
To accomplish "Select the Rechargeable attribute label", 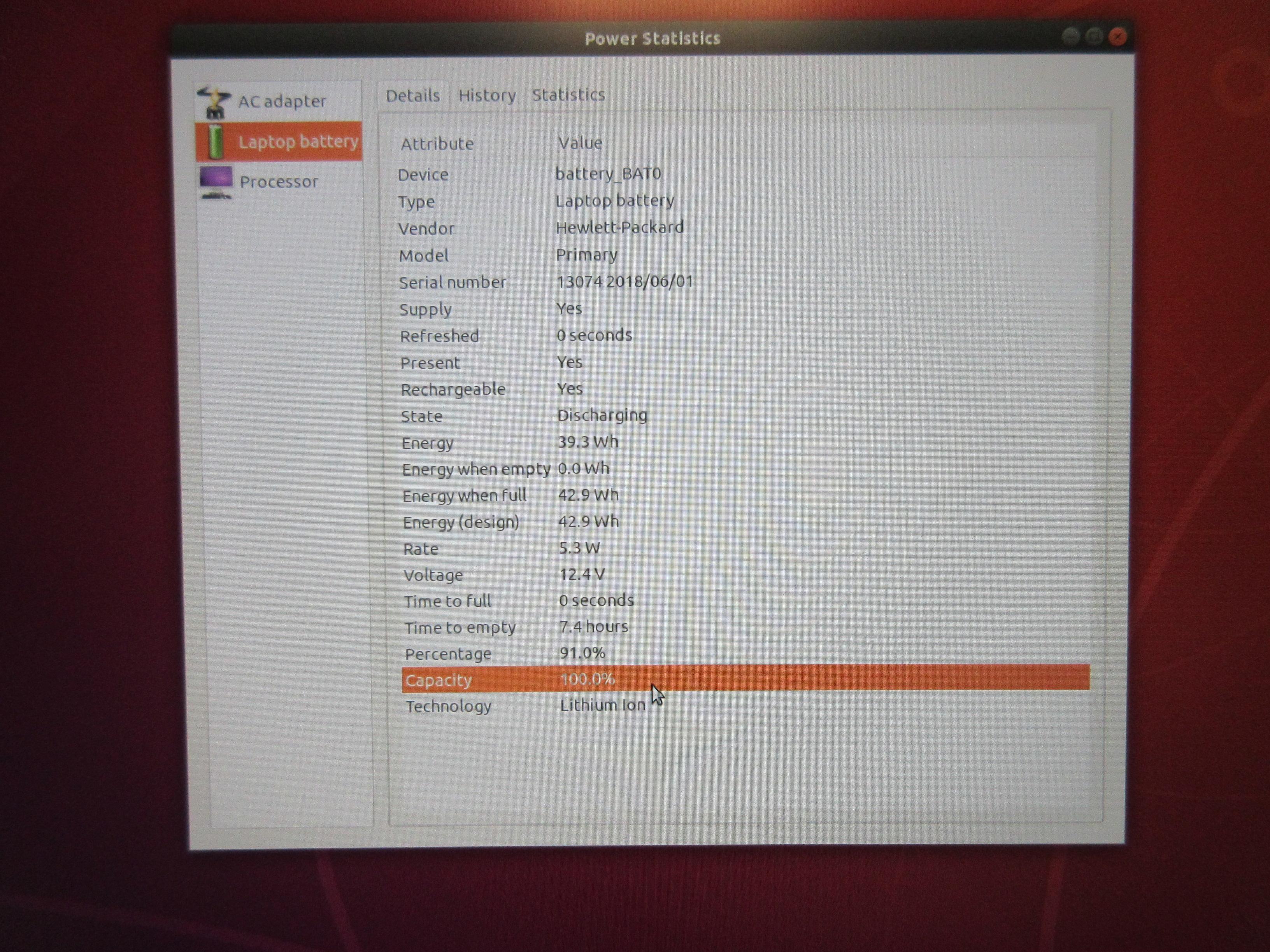I will [x=453, y=390].
